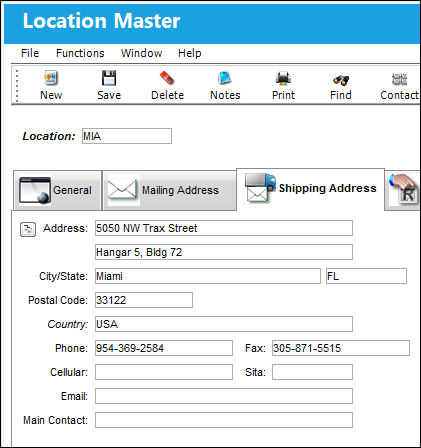Click the hand icon tab at right

(403, 190)
